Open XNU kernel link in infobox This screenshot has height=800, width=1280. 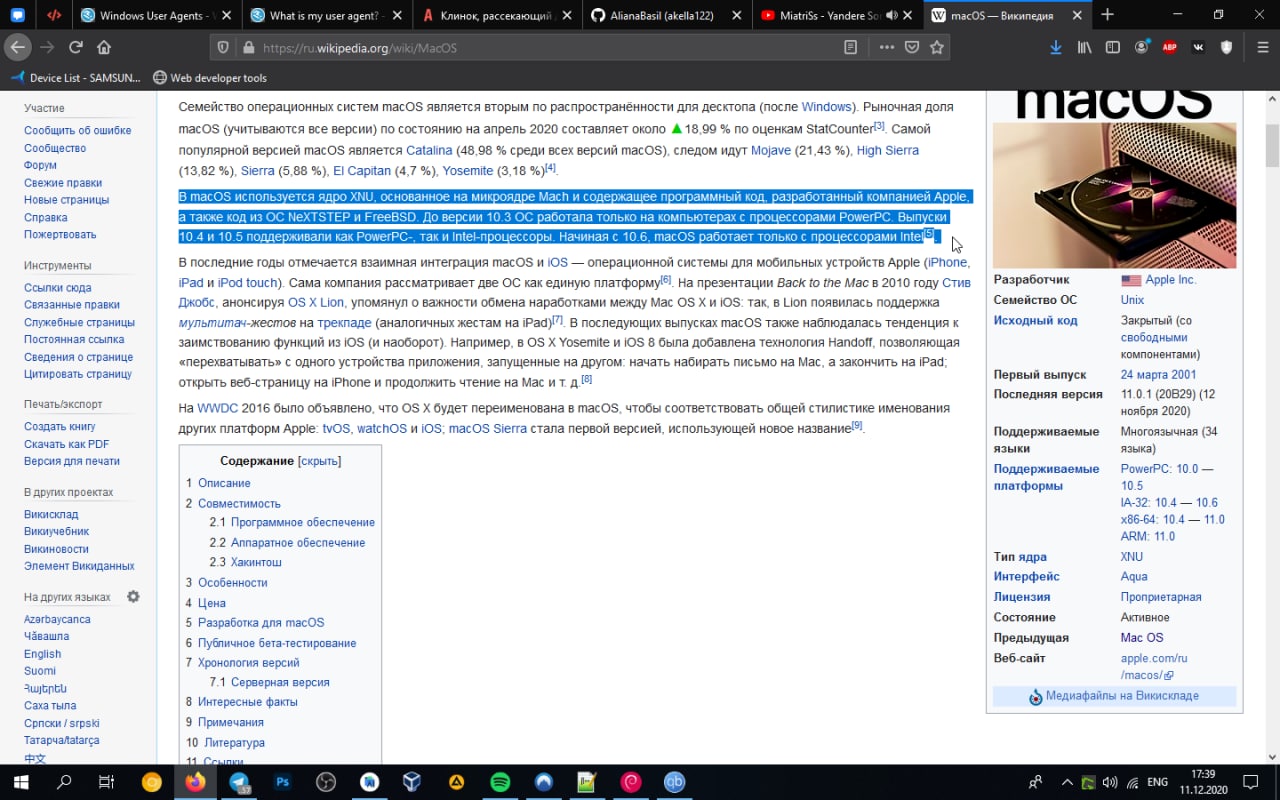click(x=1132, y=556)
